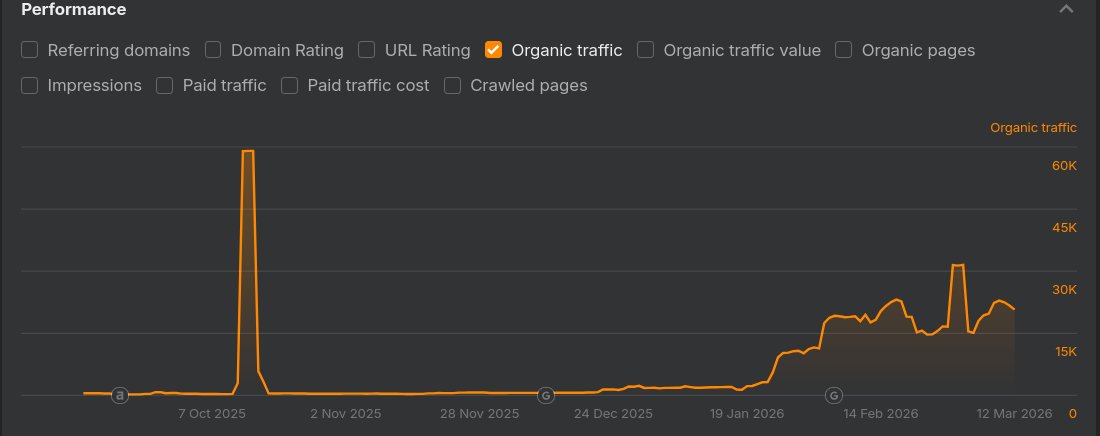Click the 'a' annotation marker near October
The width and height of the screenshot is (1100, 436).
point(120,396)
